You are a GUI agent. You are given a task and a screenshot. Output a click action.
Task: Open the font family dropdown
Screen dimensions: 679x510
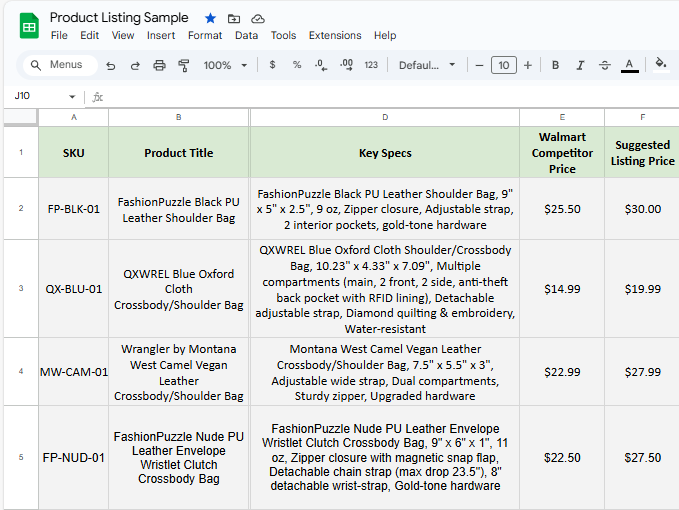(427, 65)
